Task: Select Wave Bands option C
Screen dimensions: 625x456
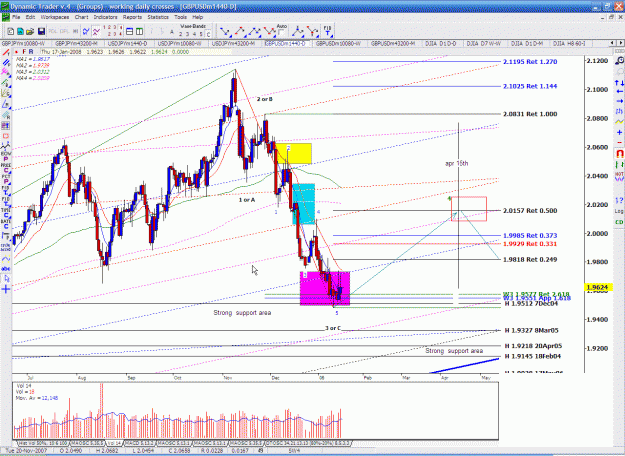Action: point(208,34)
